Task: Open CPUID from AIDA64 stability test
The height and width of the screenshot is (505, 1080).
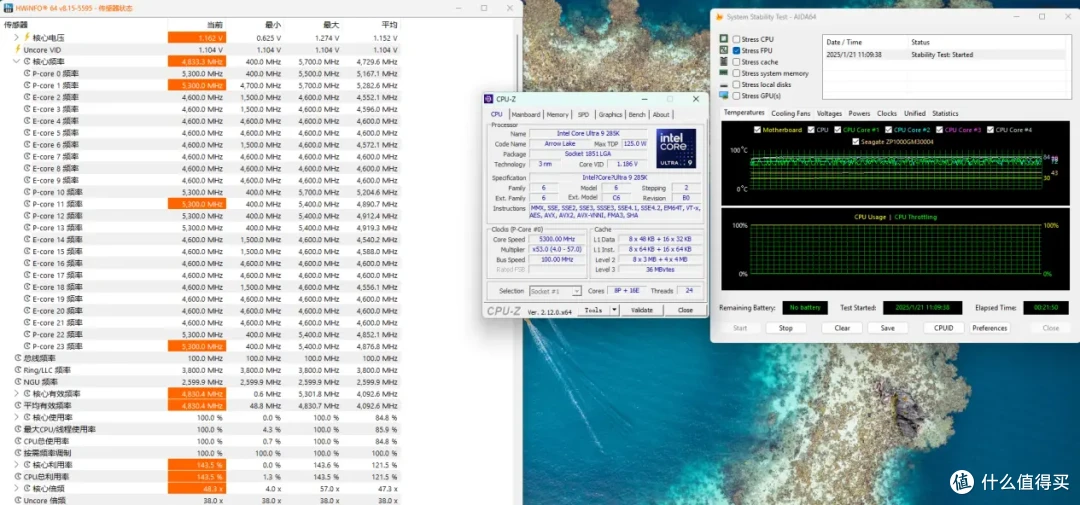Action: click(x=944, y=328)
